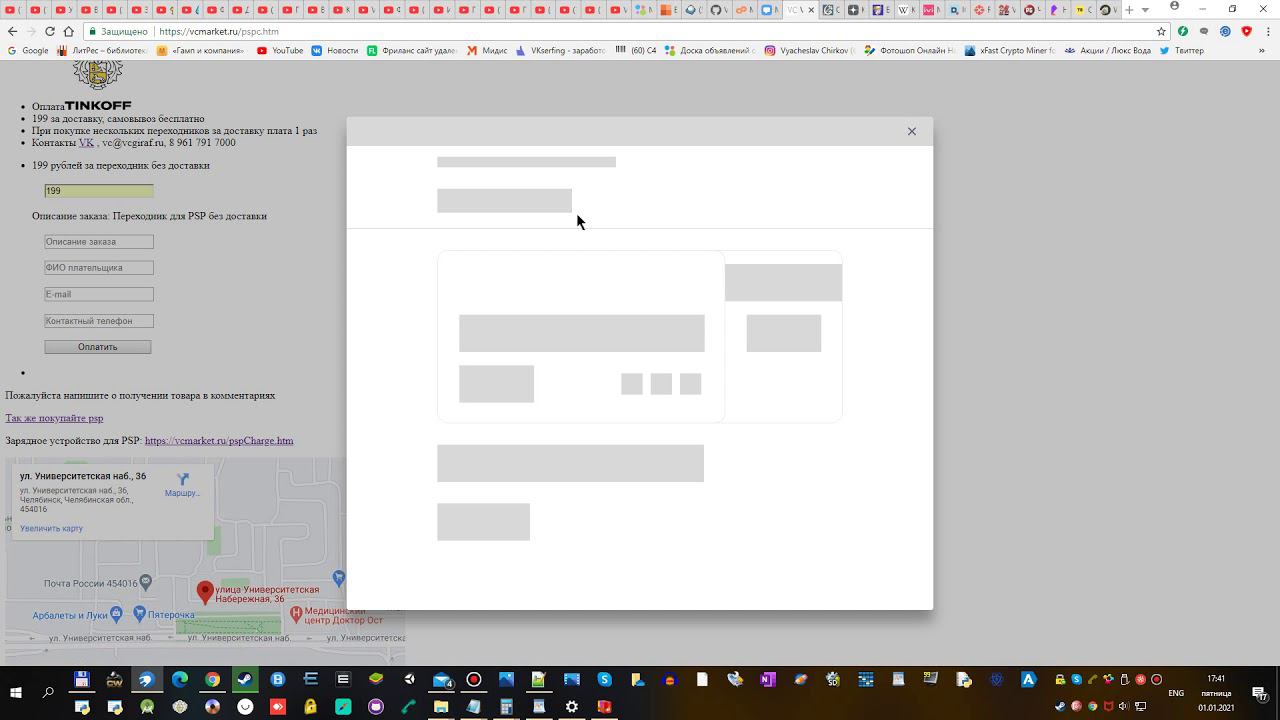Open the Фотошоп Онлайн bookmark
The image size is (1280, 720).
(910, 50)
